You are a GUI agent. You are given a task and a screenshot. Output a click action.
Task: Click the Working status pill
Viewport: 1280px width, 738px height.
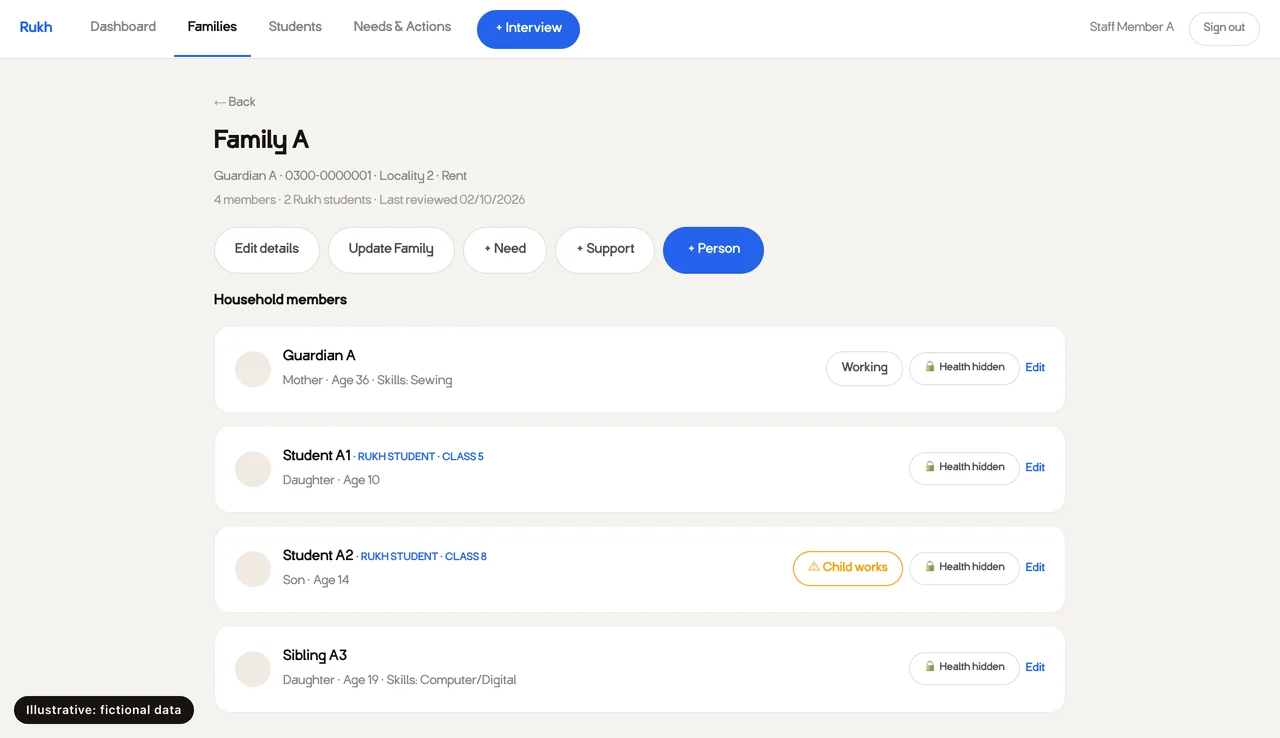(864, 368)
